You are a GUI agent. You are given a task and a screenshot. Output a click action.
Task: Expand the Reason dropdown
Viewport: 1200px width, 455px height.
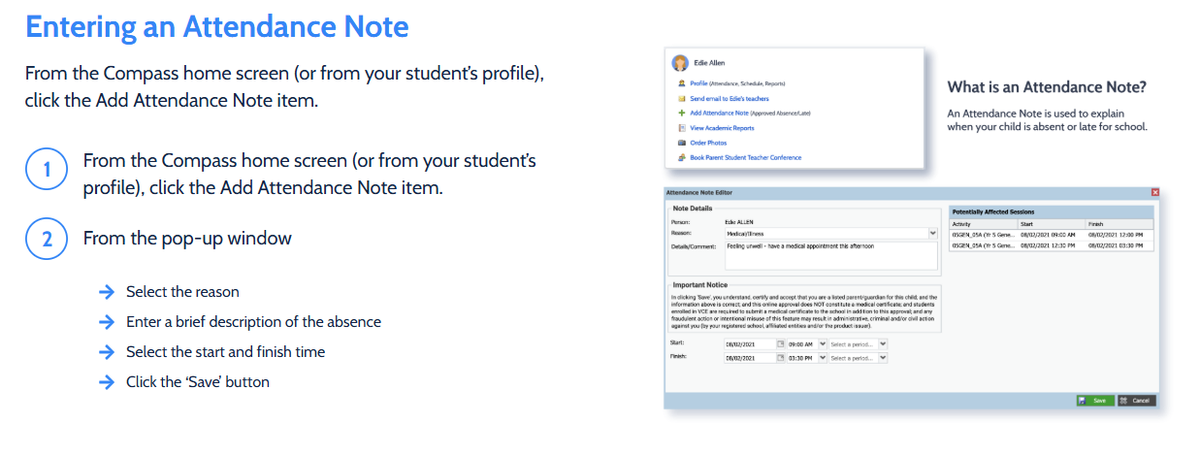(x=932, y=233)
